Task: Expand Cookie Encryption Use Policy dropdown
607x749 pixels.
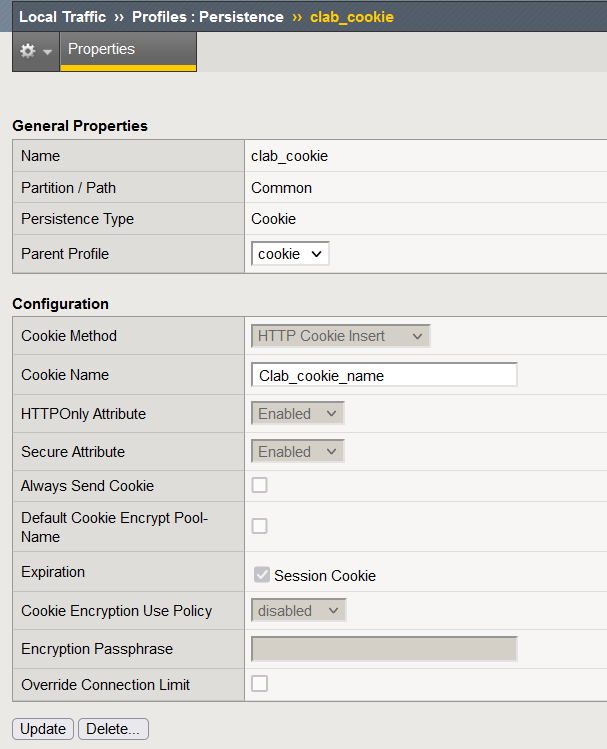Action: pos(298,610)
